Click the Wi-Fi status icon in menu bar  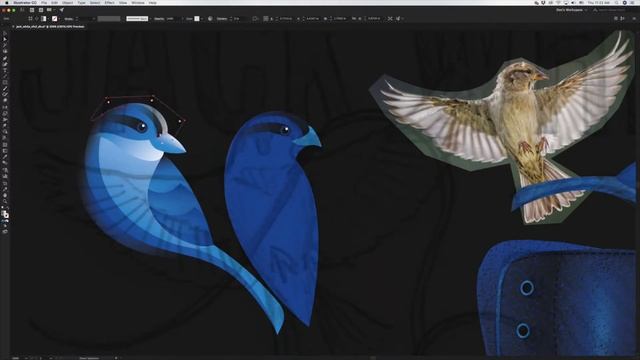tap(558, 3)
